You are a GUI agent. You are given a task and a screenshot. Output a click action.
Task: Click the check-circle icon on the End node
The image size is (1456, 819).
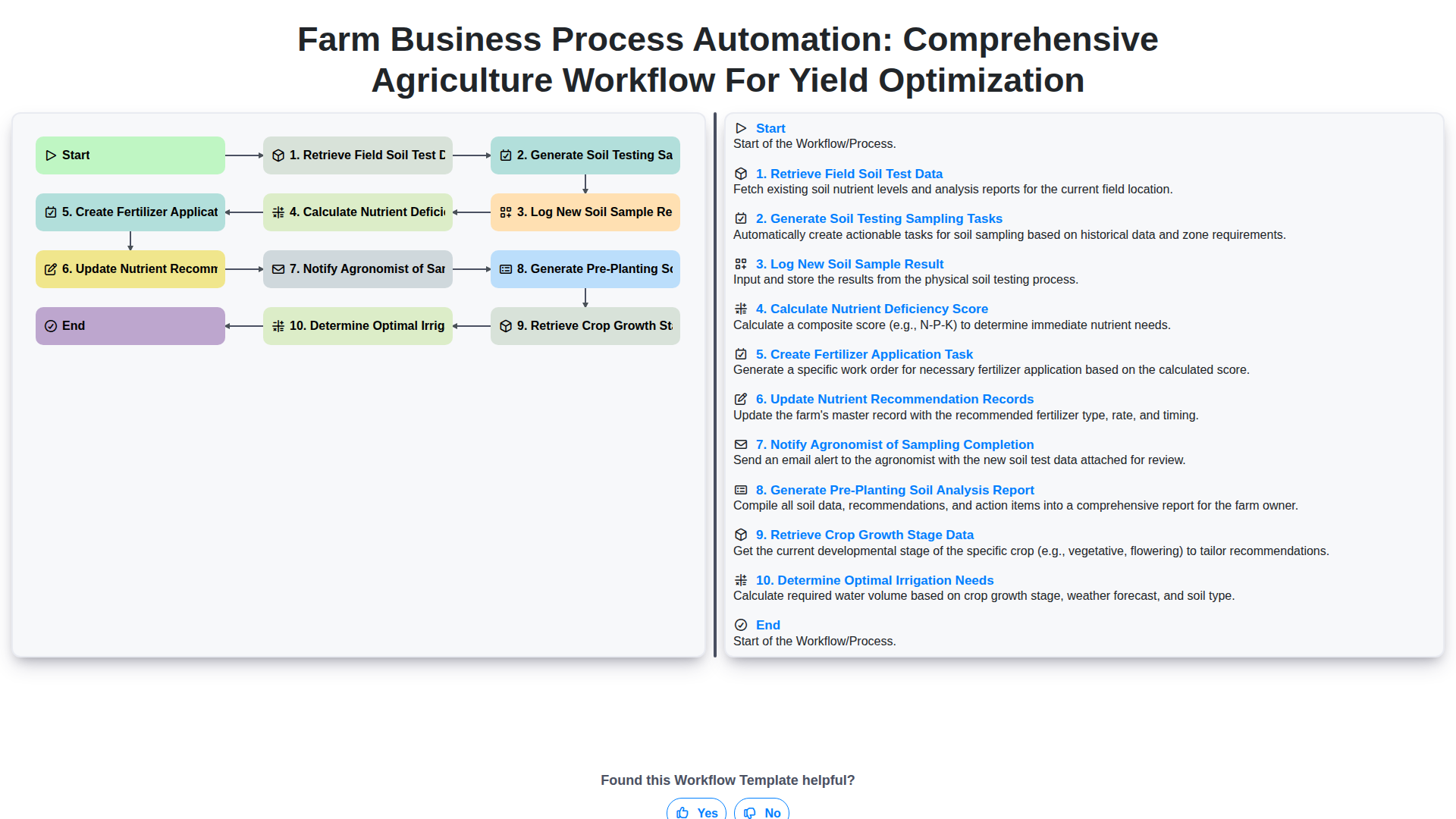click(52, 325)
